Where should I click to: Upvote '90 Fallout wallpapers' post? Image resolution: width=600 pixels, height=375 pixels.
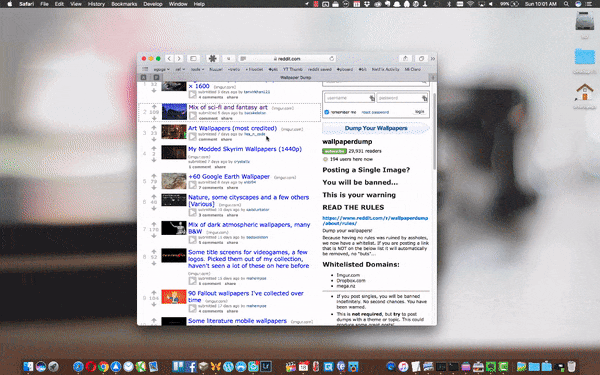pyautogui.click(x=154, y=293)
